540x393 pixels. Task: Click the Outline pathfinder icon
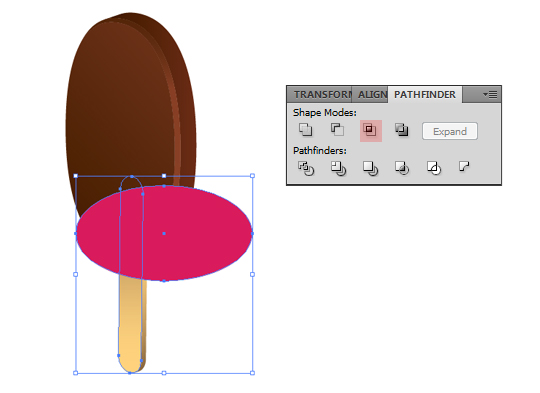pos(434,168)
